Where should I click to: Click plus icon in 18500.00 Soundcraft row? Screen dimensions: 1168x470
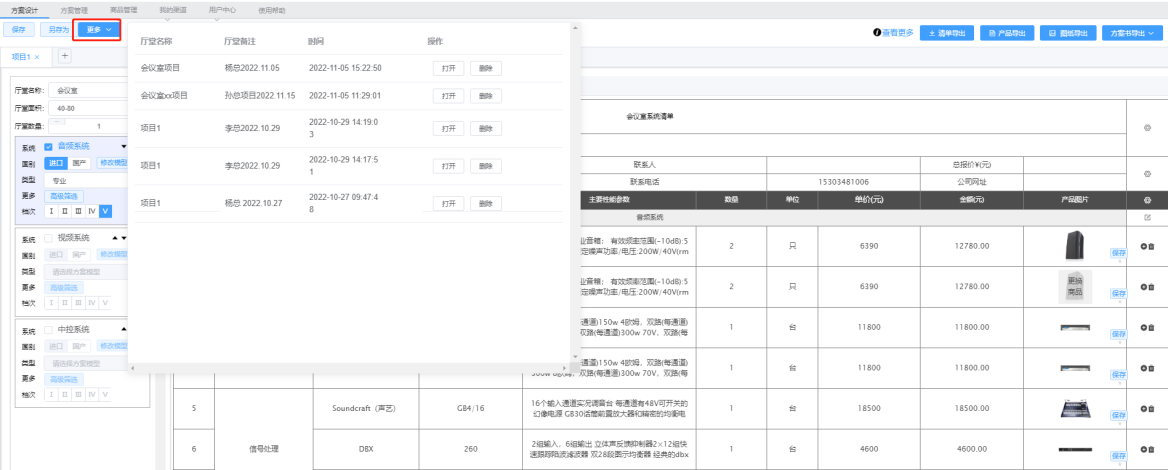[x=1143, y=408]
